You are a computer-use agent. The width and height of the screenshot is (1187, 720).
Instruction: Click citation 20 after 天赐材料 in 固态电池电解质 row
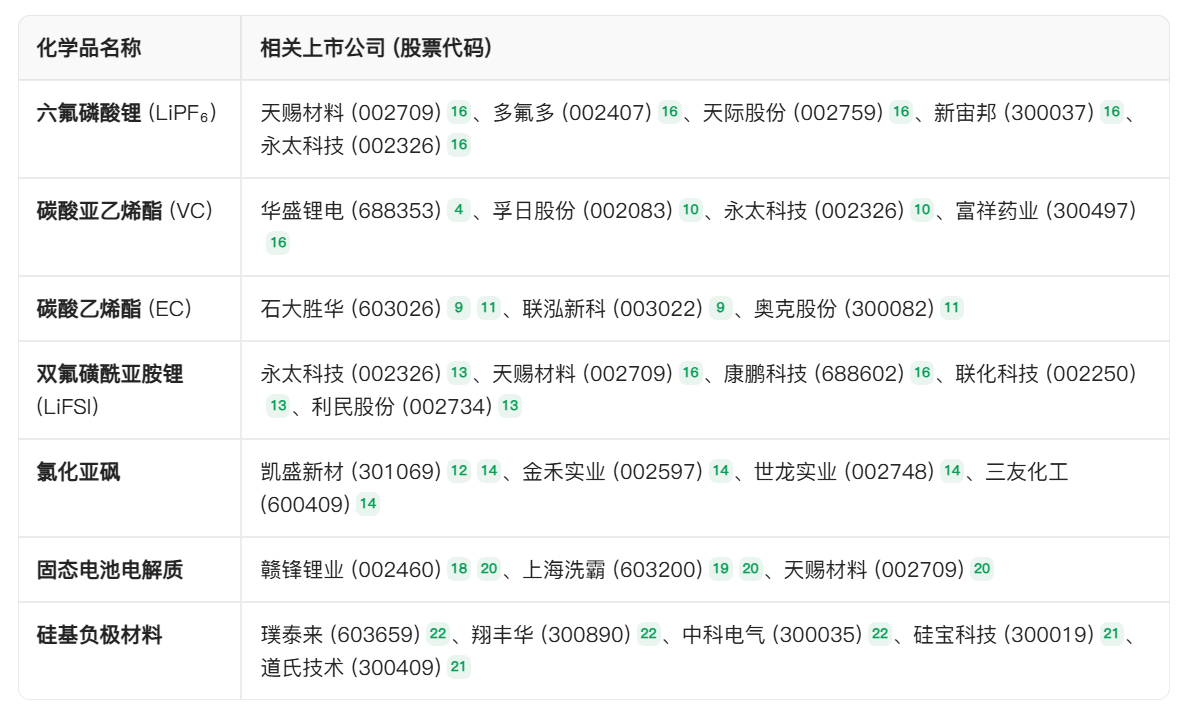[x=982, y=569]
